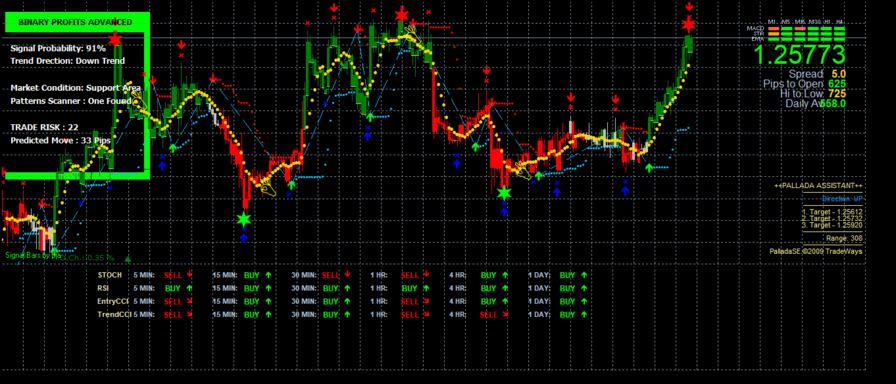Click the Signal Probability: 91% line
The height and width of the screenshot is (384, 896).
point(58,49)
